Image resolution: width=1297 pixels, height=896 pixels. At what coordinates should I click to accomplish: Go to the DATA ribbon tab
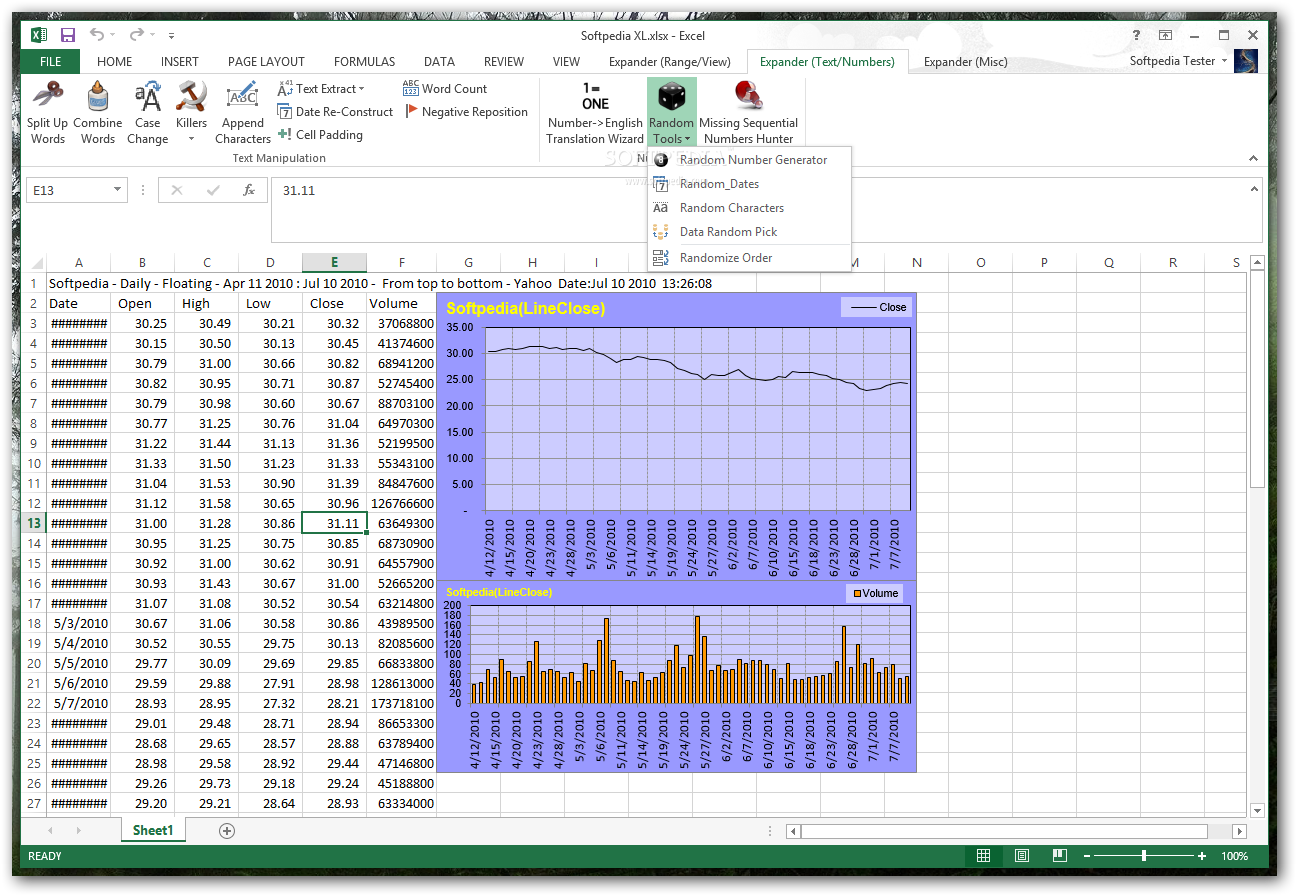click(440, 62)
